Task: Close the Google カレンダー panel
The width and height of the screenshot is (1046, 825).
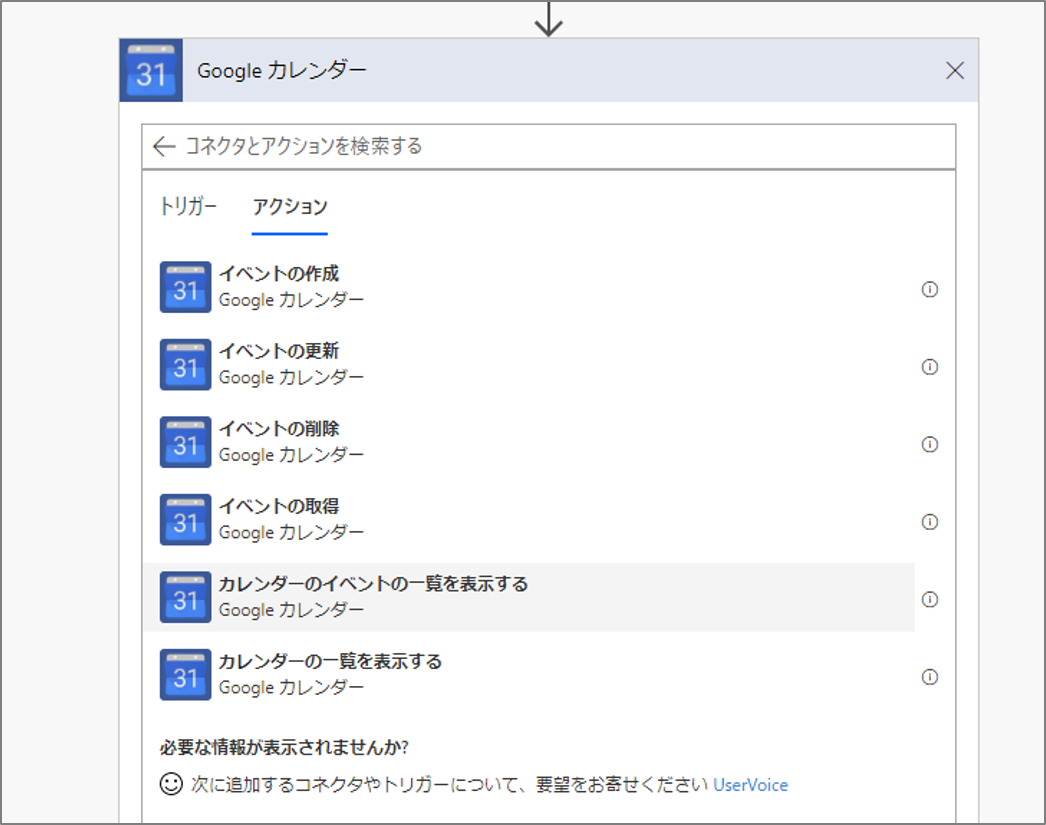Action: click(955, 71)
